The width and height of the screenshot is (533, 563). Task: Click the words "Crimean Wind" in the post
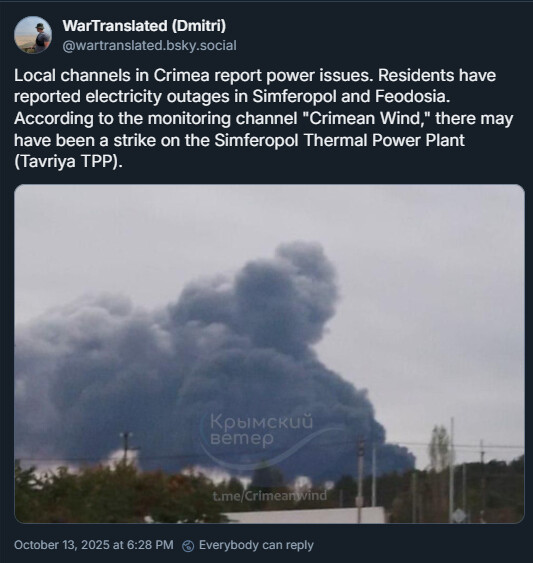click(x=366, y=118)
